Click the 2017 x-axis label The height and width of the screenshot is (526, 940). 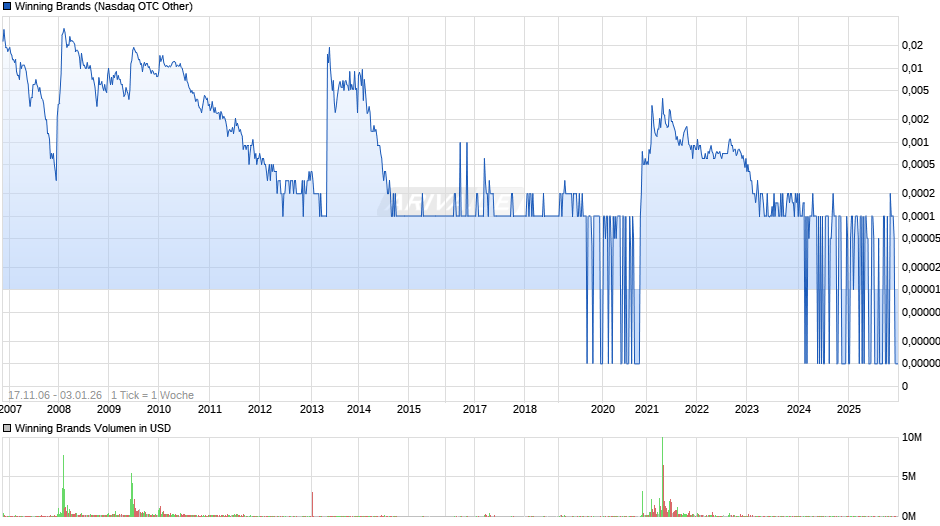(x=475, y=409)
